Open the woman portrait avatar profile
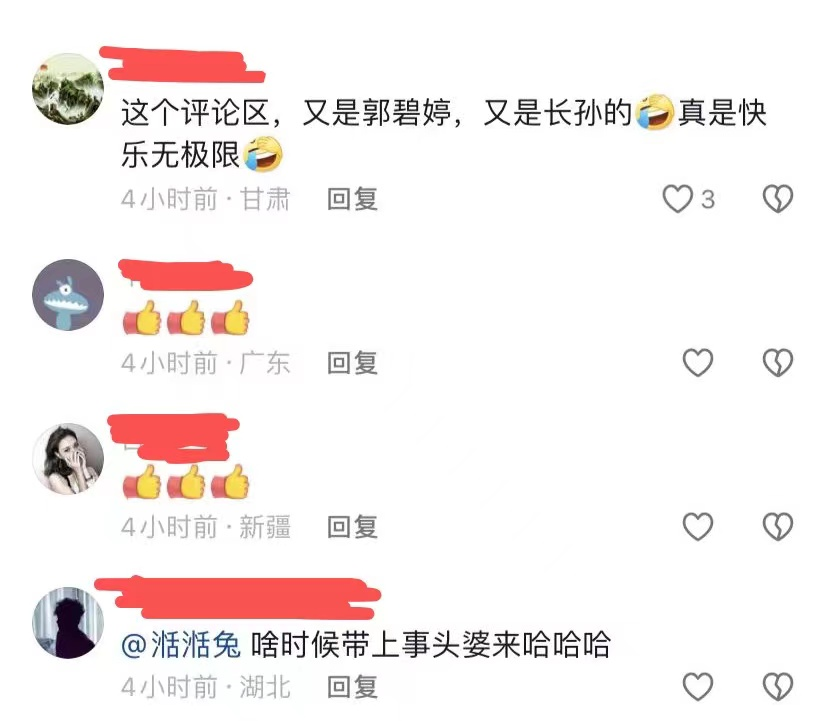828x721 pixels. click(x=68, y=458)
